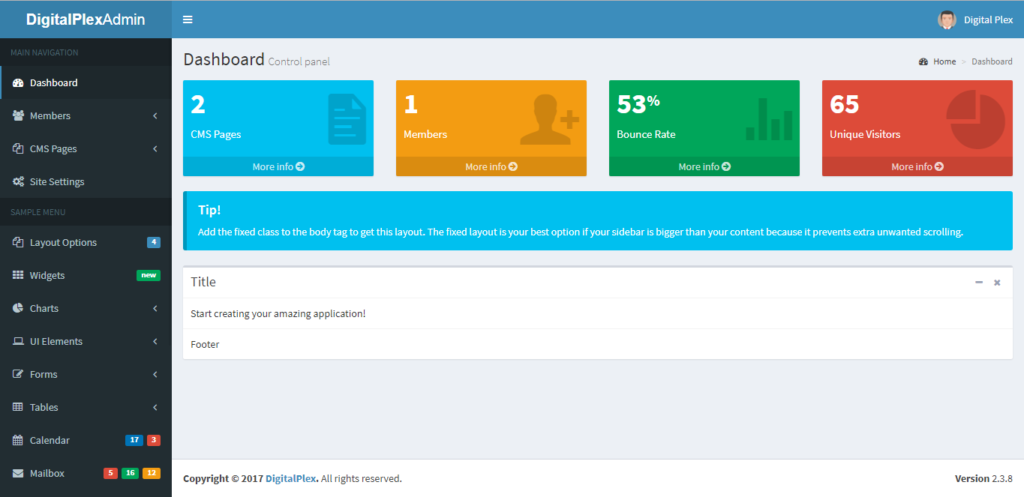Expand the Forms submenu chevron
This screenshot has height=497, width=1024.
pos(155,374)
